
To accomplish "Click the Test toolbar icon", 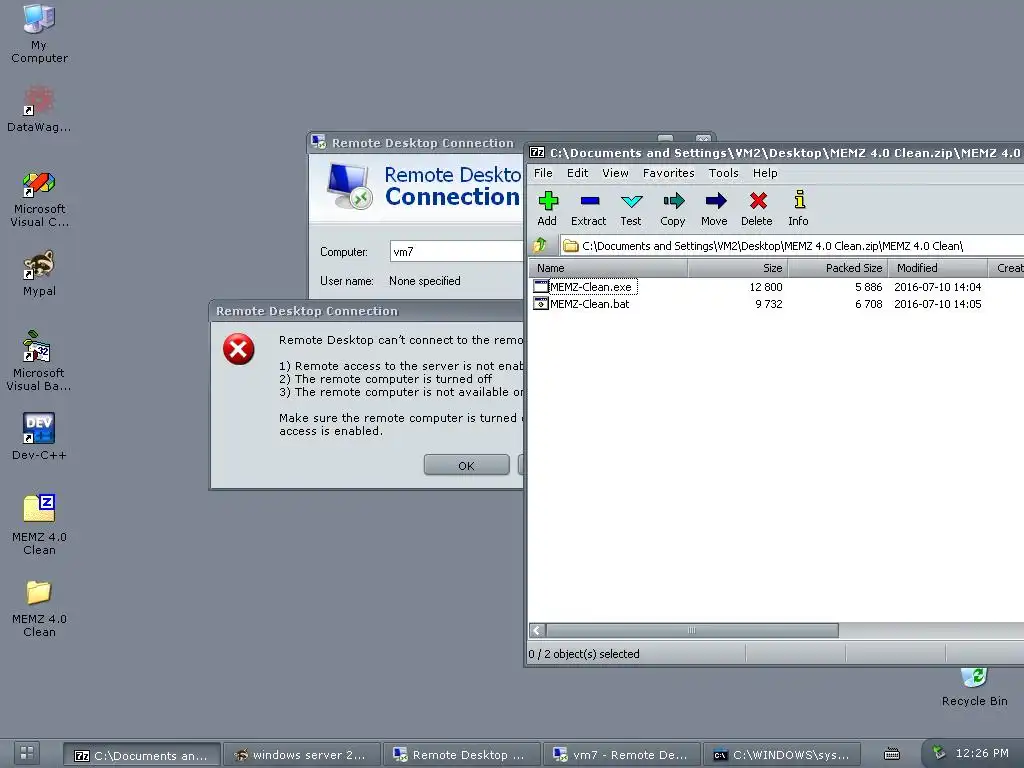I will click(x=631, y=208).
